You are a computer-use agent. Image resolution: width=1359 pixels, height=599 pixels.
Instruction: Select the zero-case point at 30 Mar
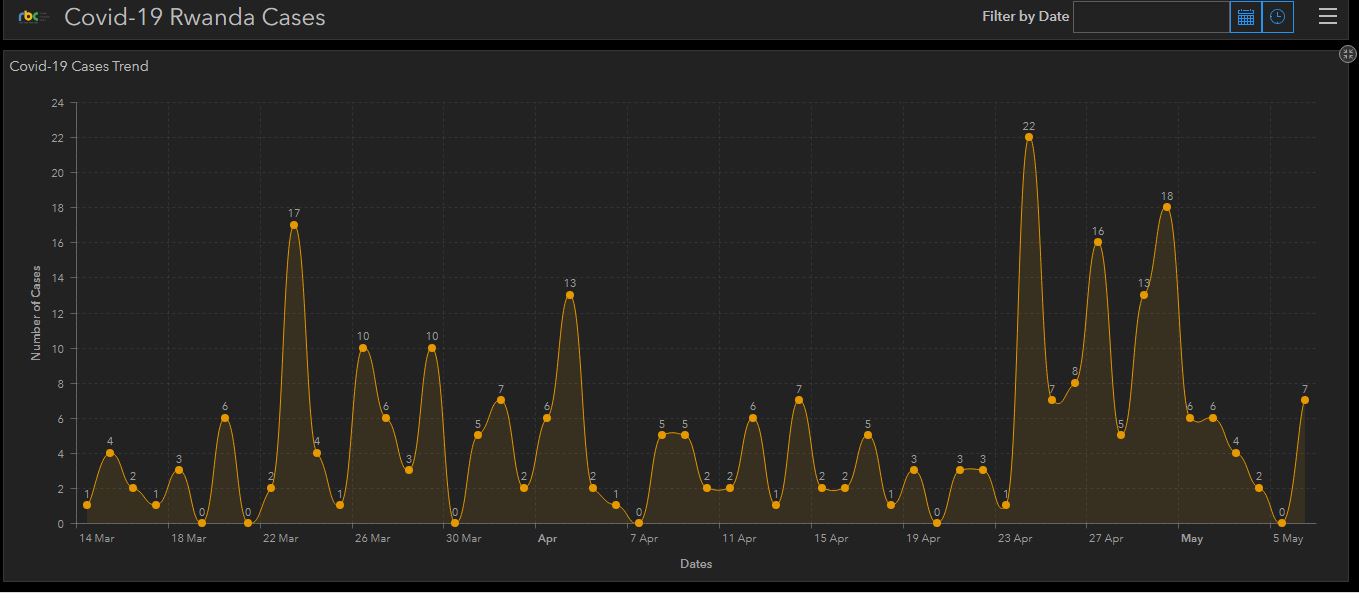click(x=455, y=523)
